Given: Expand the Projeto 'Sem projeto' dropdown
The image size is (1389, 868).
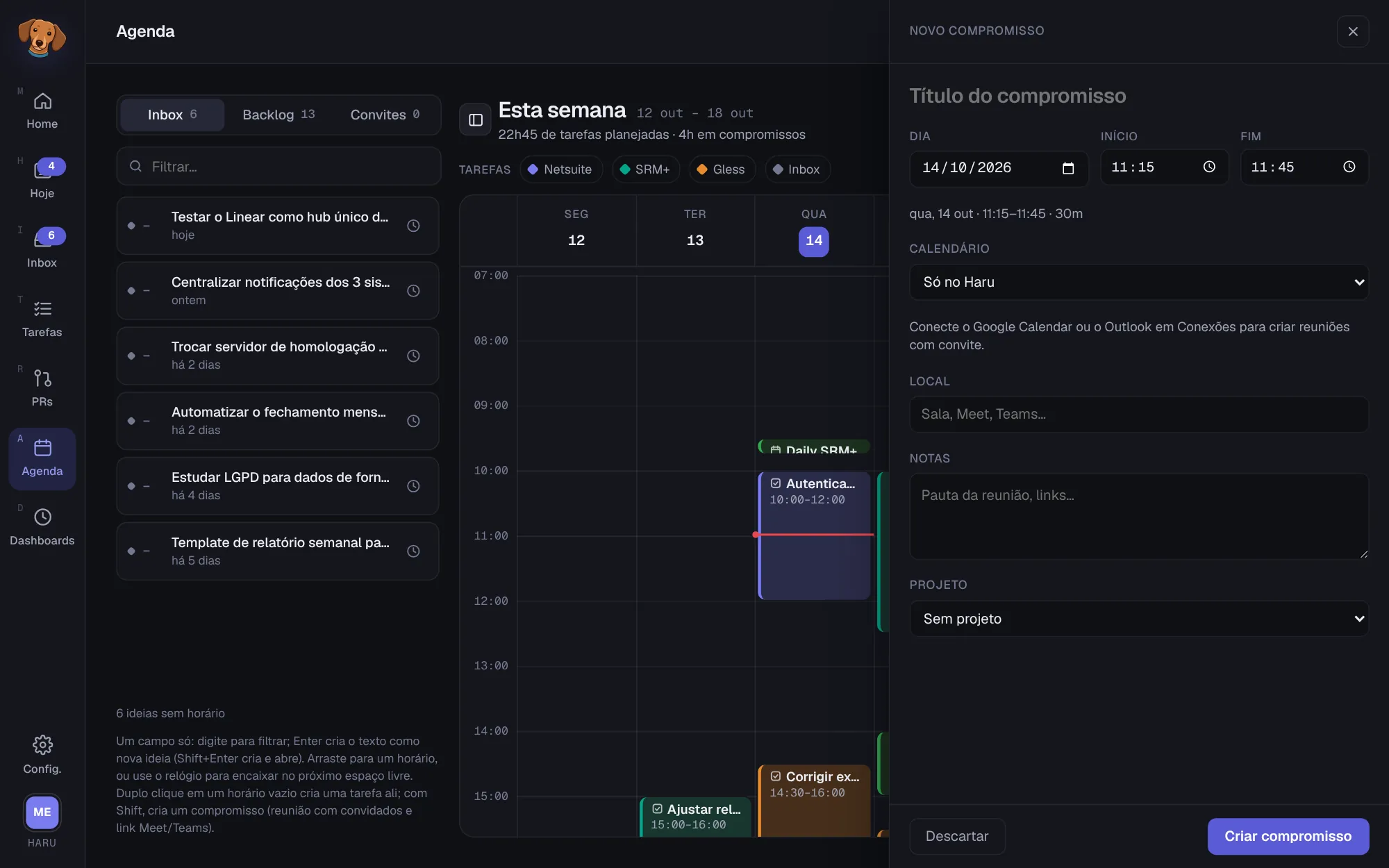Looking at the screenshot, I should [x=1139, y=619].
